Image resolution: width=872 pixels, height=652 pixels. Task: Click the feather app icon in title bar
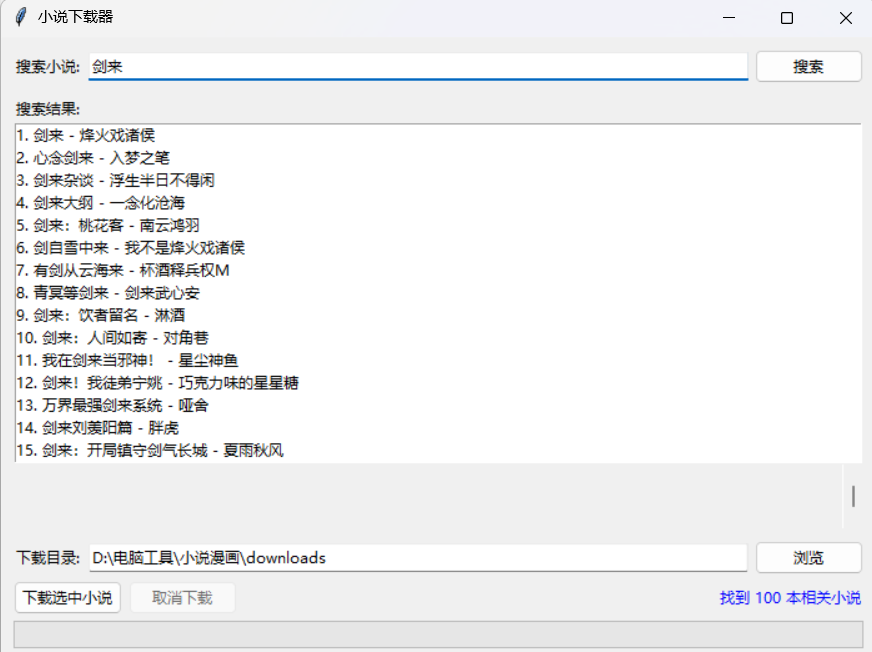click(x=21, y=17)
